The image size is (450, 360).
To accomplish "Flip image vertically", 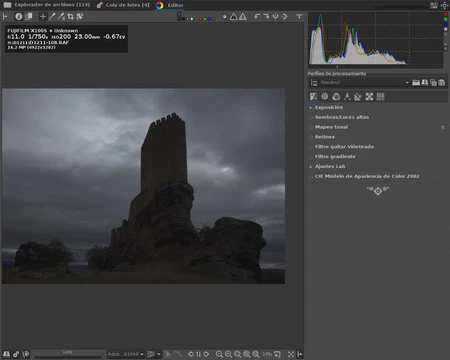I will [x=284, y=16].
